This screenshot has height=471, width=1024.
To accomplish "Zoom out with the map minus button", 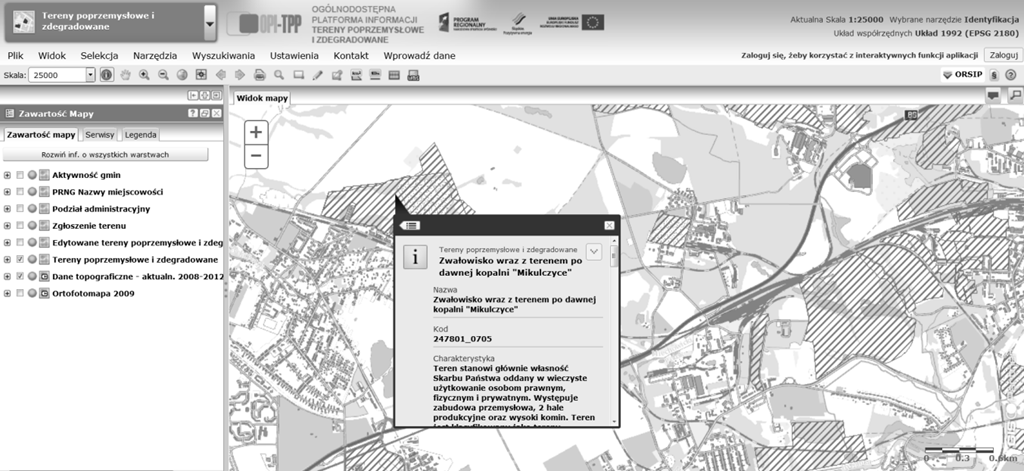I will tap(256, 155).
